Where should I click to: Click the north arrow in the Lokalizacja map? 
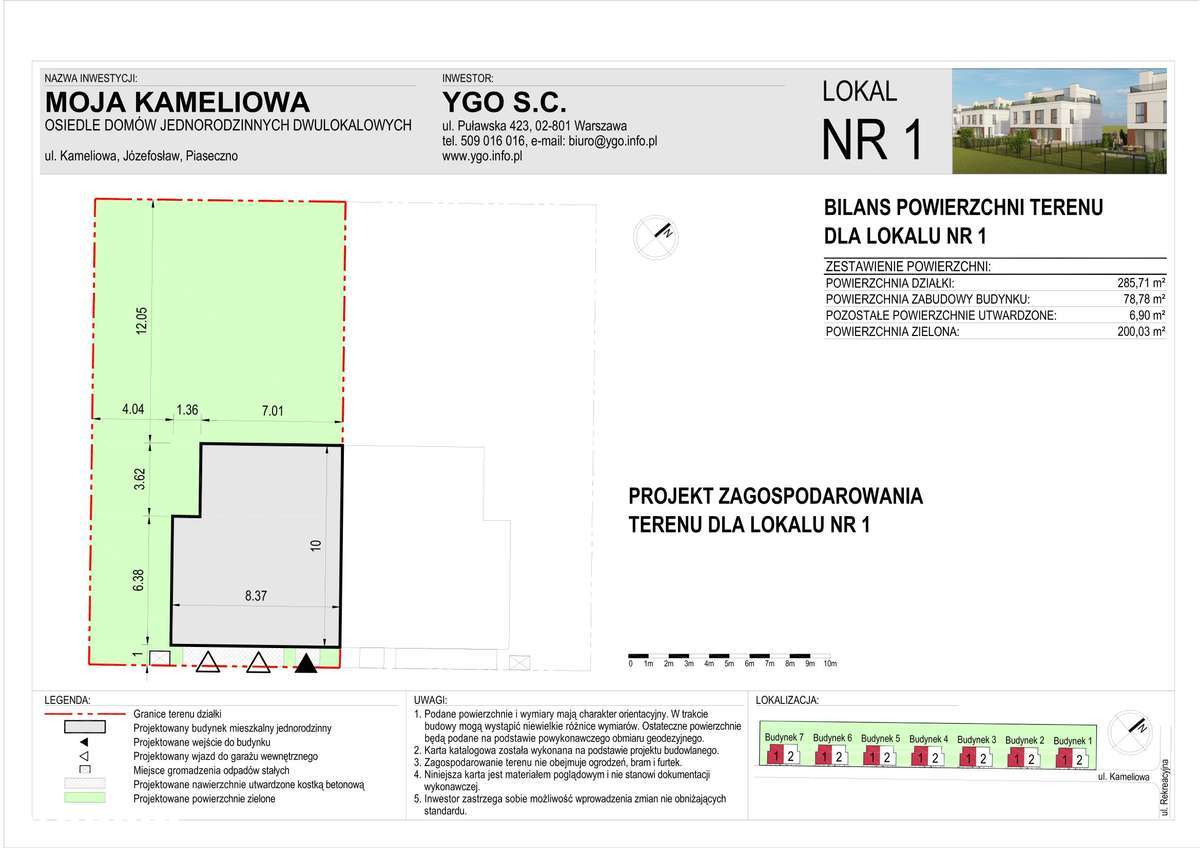[1128, 731]
